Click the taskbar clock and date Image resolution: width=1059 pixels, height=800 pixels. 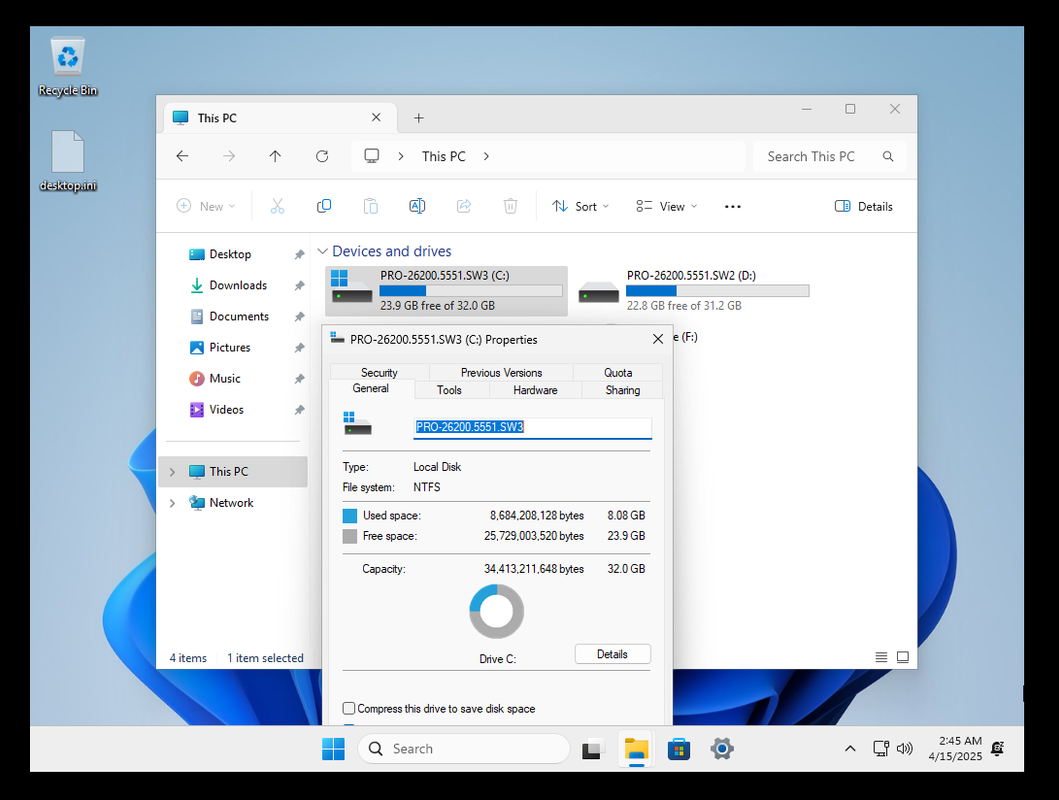[955, 749]
